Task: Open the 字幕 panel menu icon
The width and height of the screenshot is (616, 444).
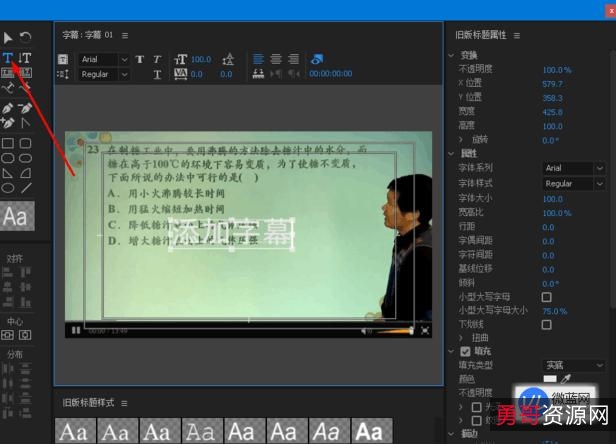Action: pos(125,35)
